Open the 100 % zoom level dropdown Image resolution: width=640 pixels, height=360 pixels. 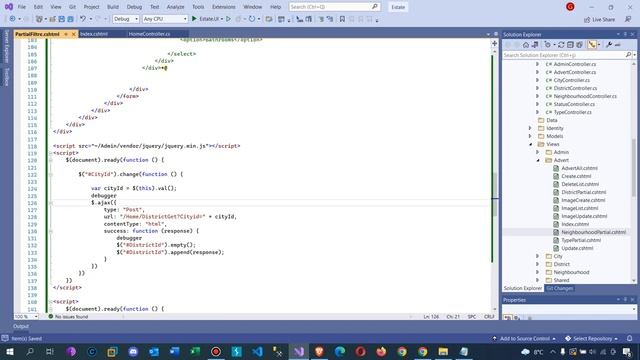[x=26, y=317]
